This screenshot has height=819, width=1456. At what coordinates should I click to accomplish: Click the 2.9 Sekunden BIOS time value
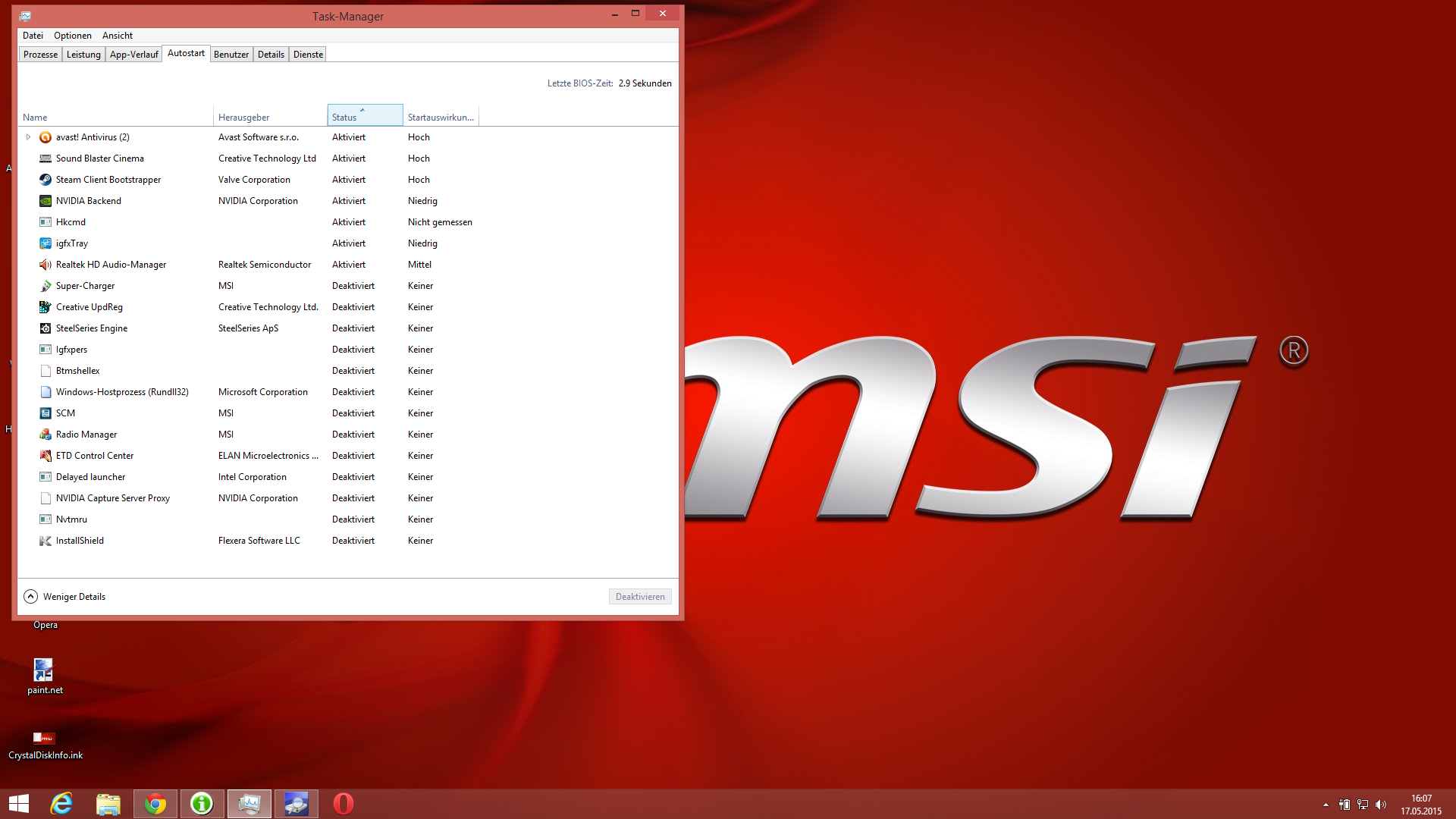(645, 83)
